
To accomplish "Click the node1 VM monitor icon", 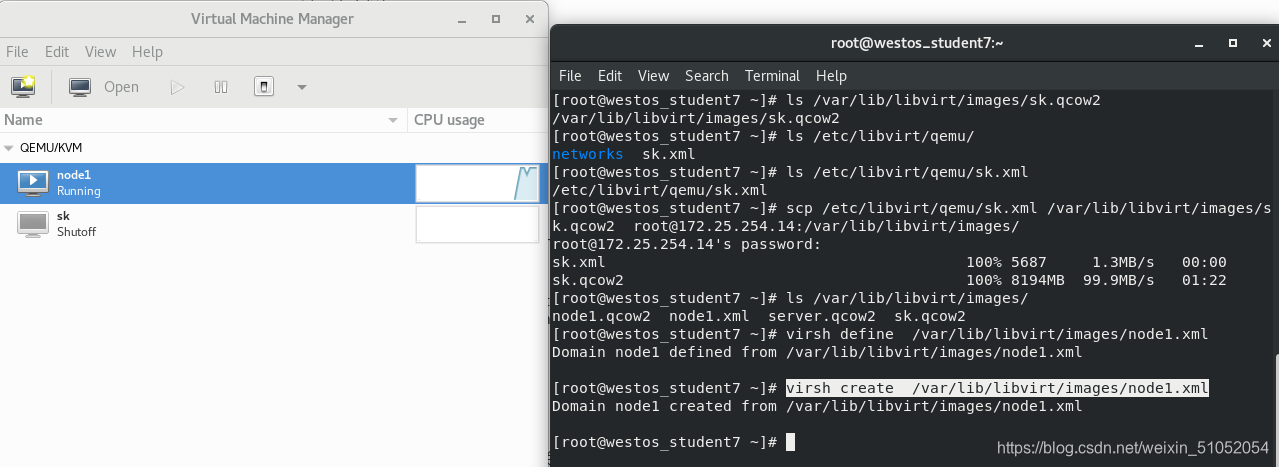I will click(33, 183).
